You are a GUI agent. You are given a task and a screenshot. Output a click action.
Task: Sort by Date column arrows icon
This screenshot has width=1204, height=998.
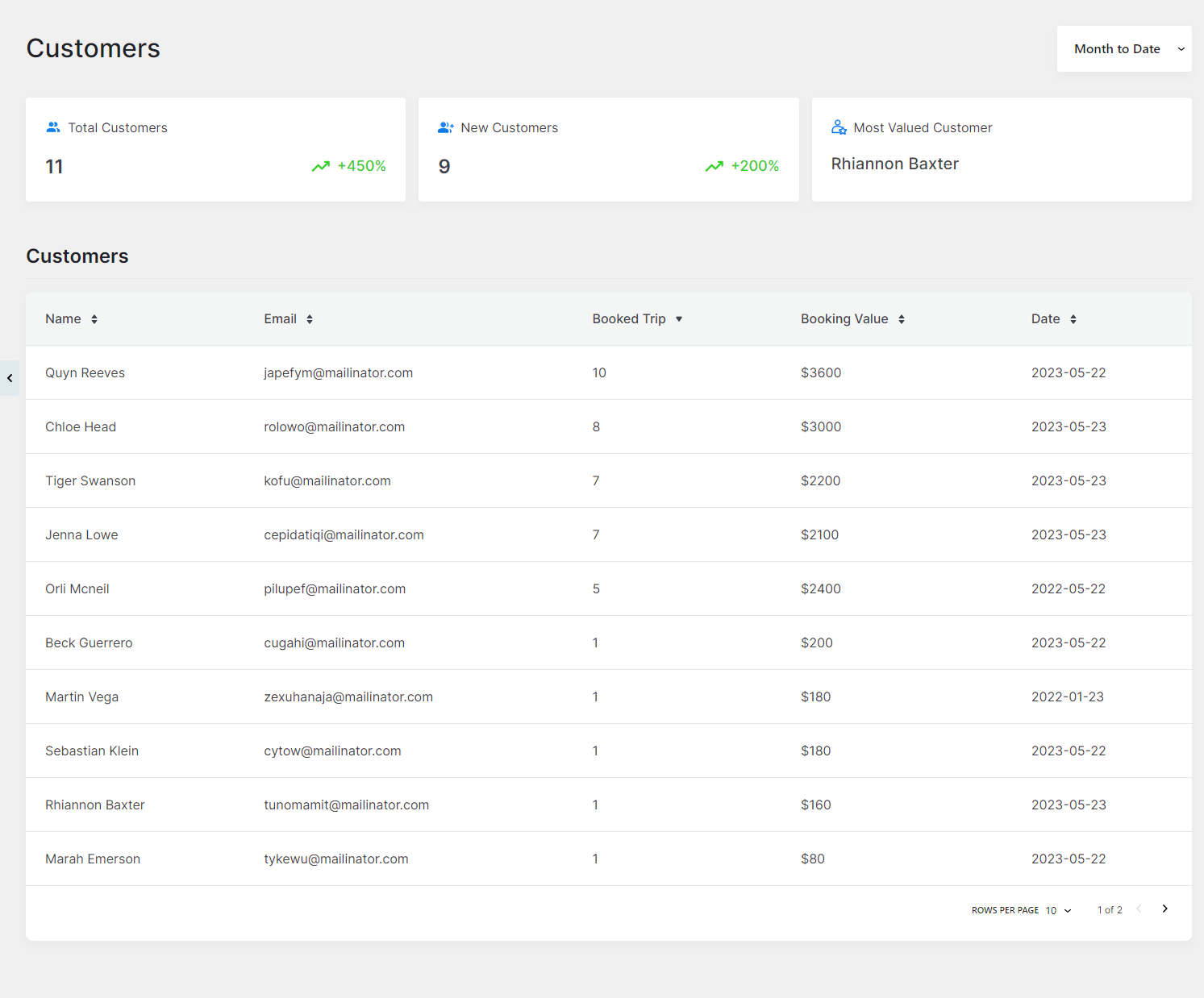pyautogui.click(x=1073, y=319)
